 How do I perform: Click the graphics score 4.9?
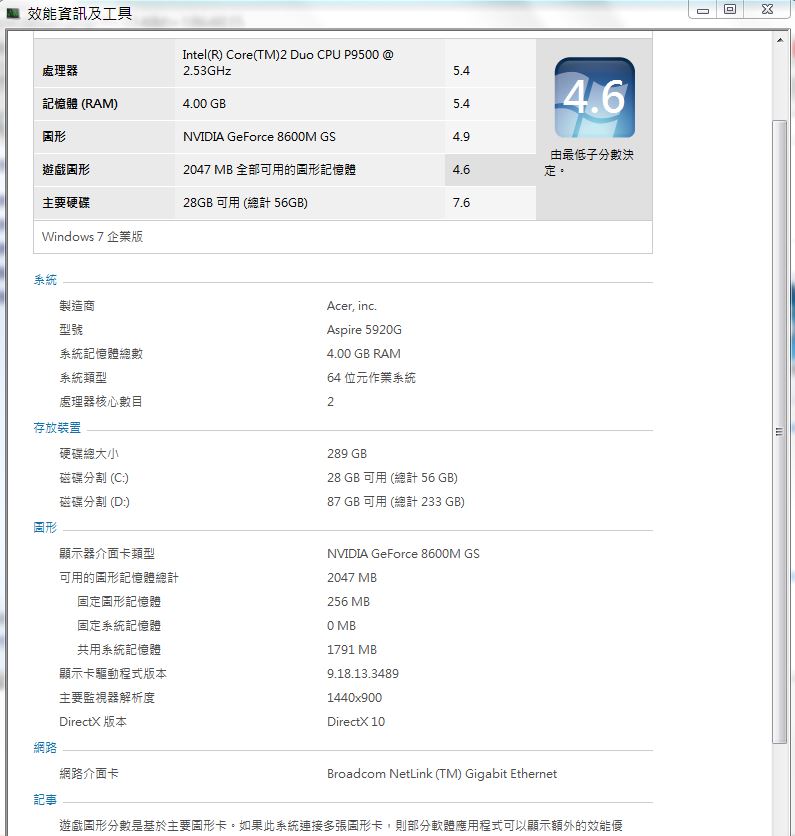coord(461,136)
